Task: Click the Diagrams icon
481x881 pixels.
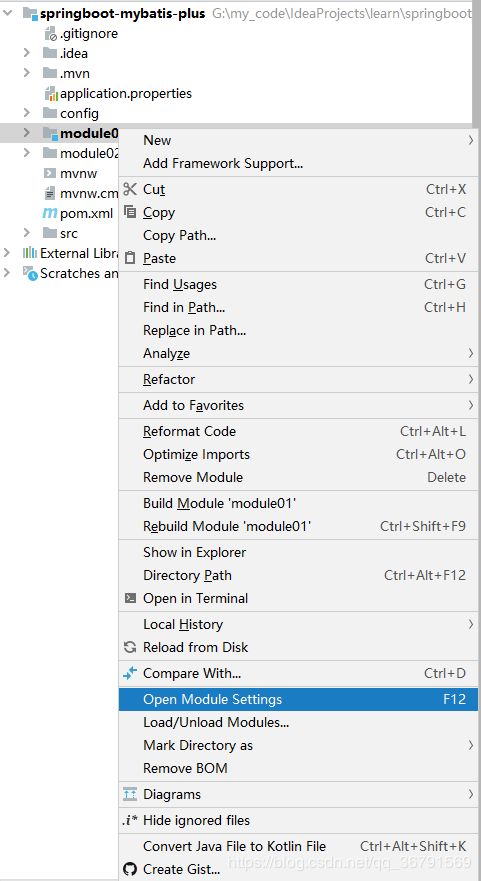Action: 130,794
